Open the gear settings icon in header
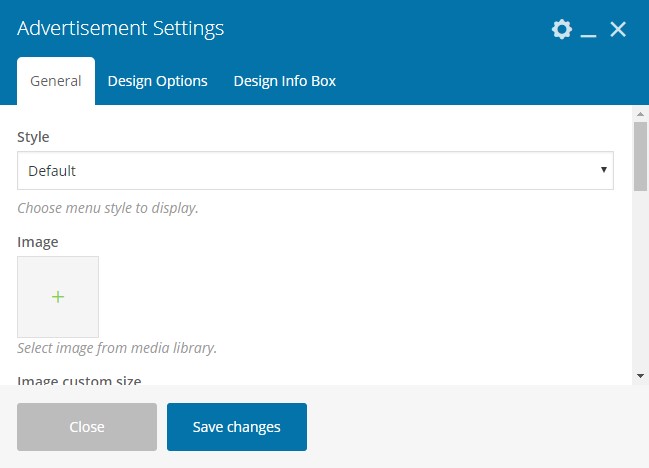This screenshot has height=468, width=649. pyautogui.click(x=562, y=29)
